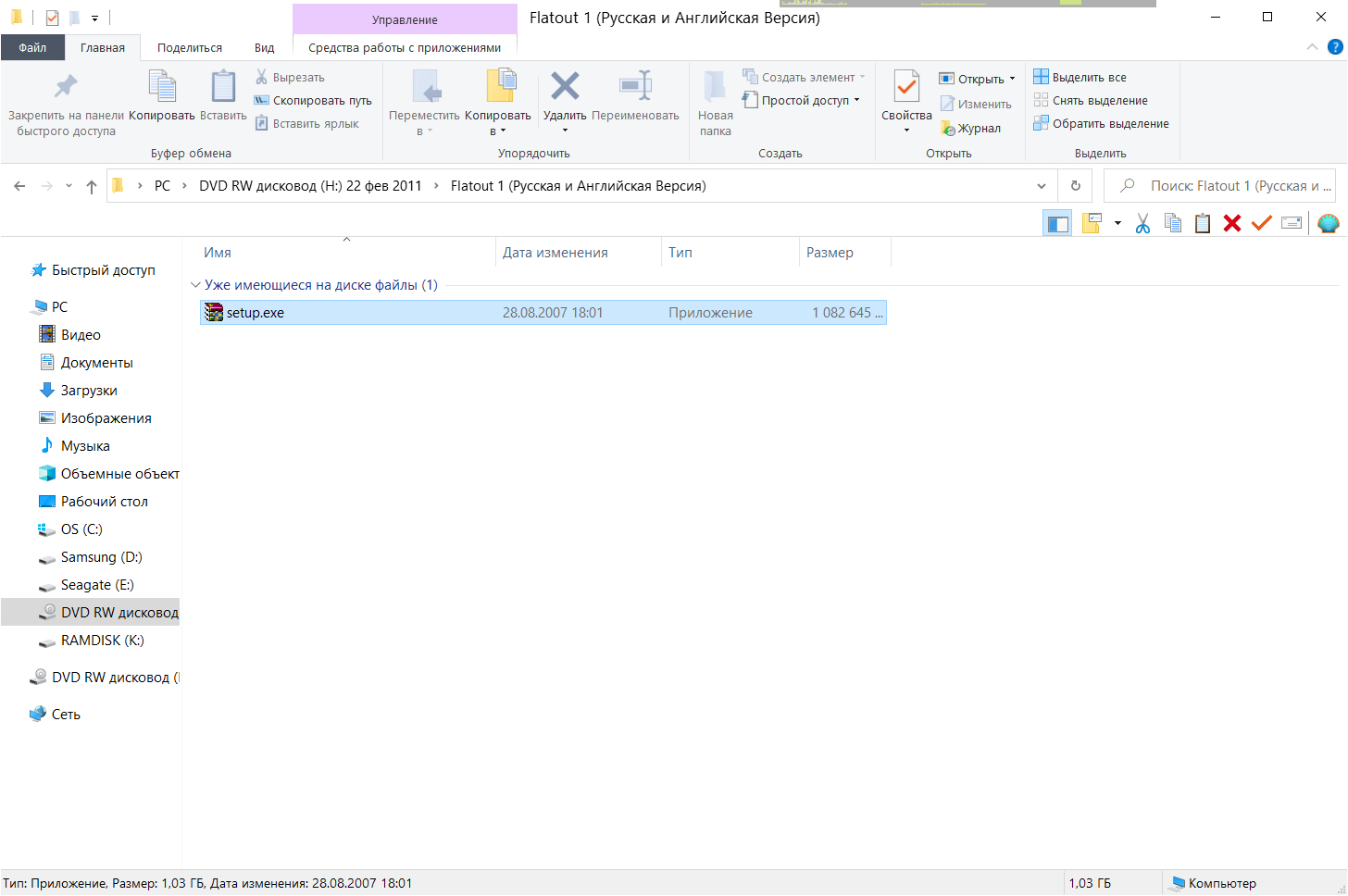Open Сеть in the navigation pane
The width and height of the screenshot is (1348, 896).
tap(66, 715)
